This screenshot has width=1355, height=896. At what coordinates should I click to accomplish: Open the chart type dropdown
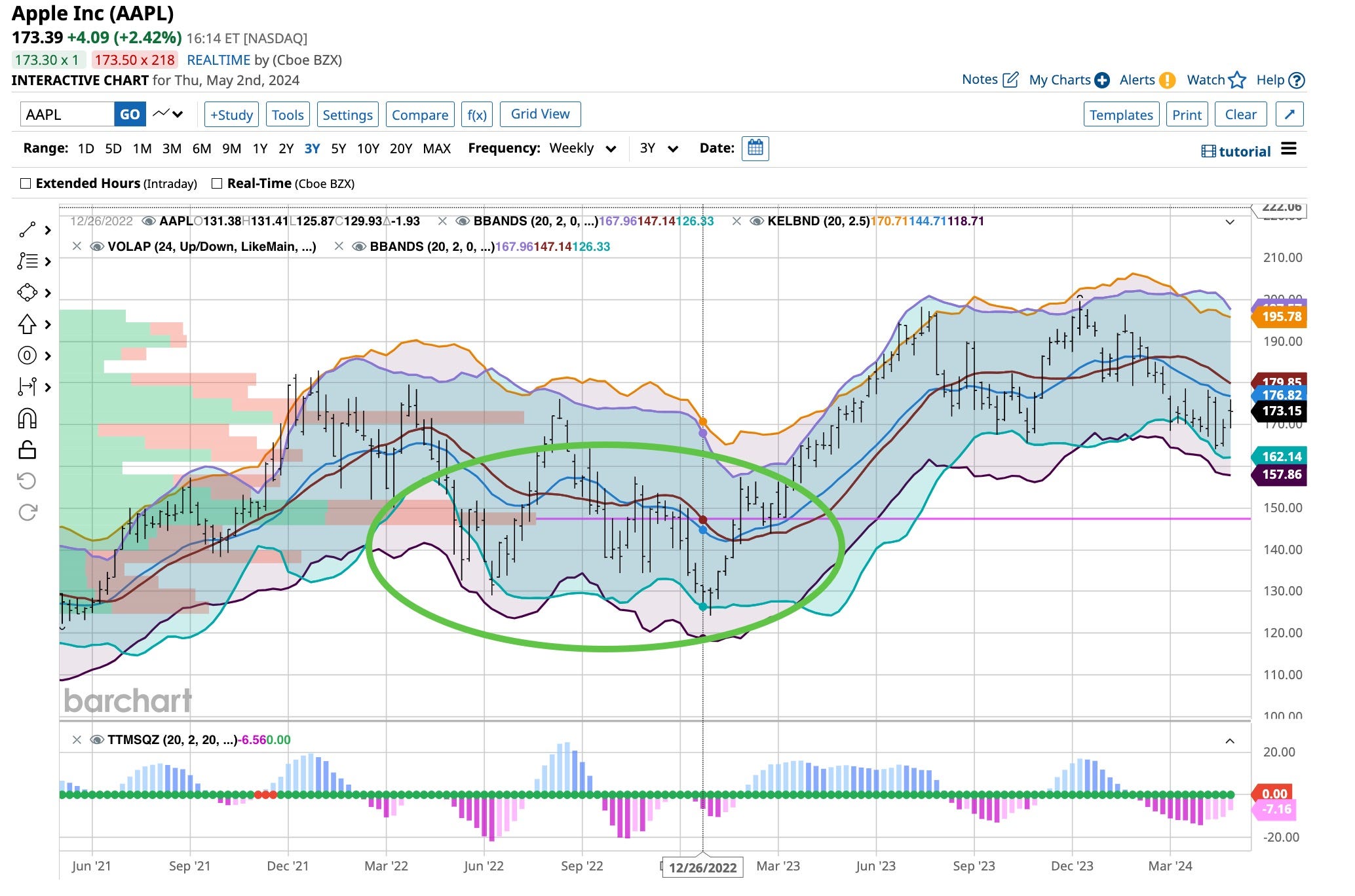[x=168, y=114]
